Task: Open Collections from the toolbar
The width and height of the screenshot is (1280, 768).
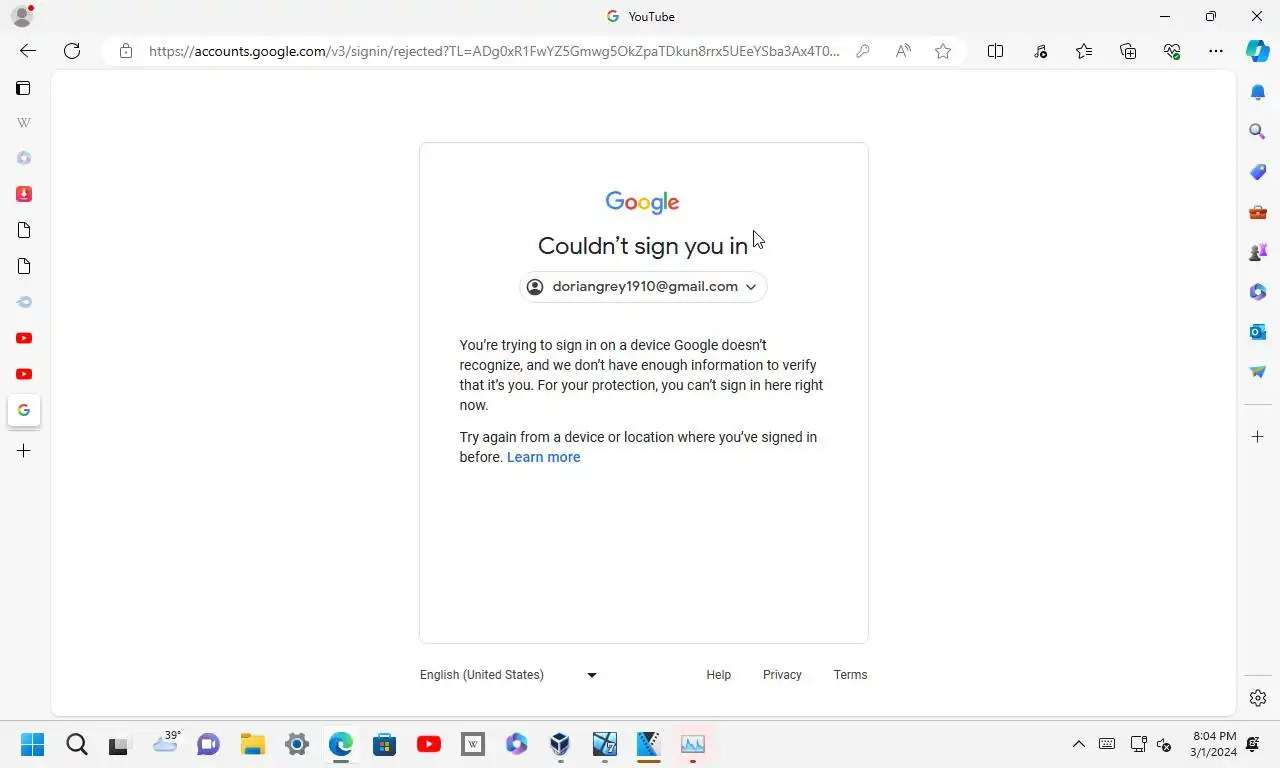Action: coord(1128,51)
